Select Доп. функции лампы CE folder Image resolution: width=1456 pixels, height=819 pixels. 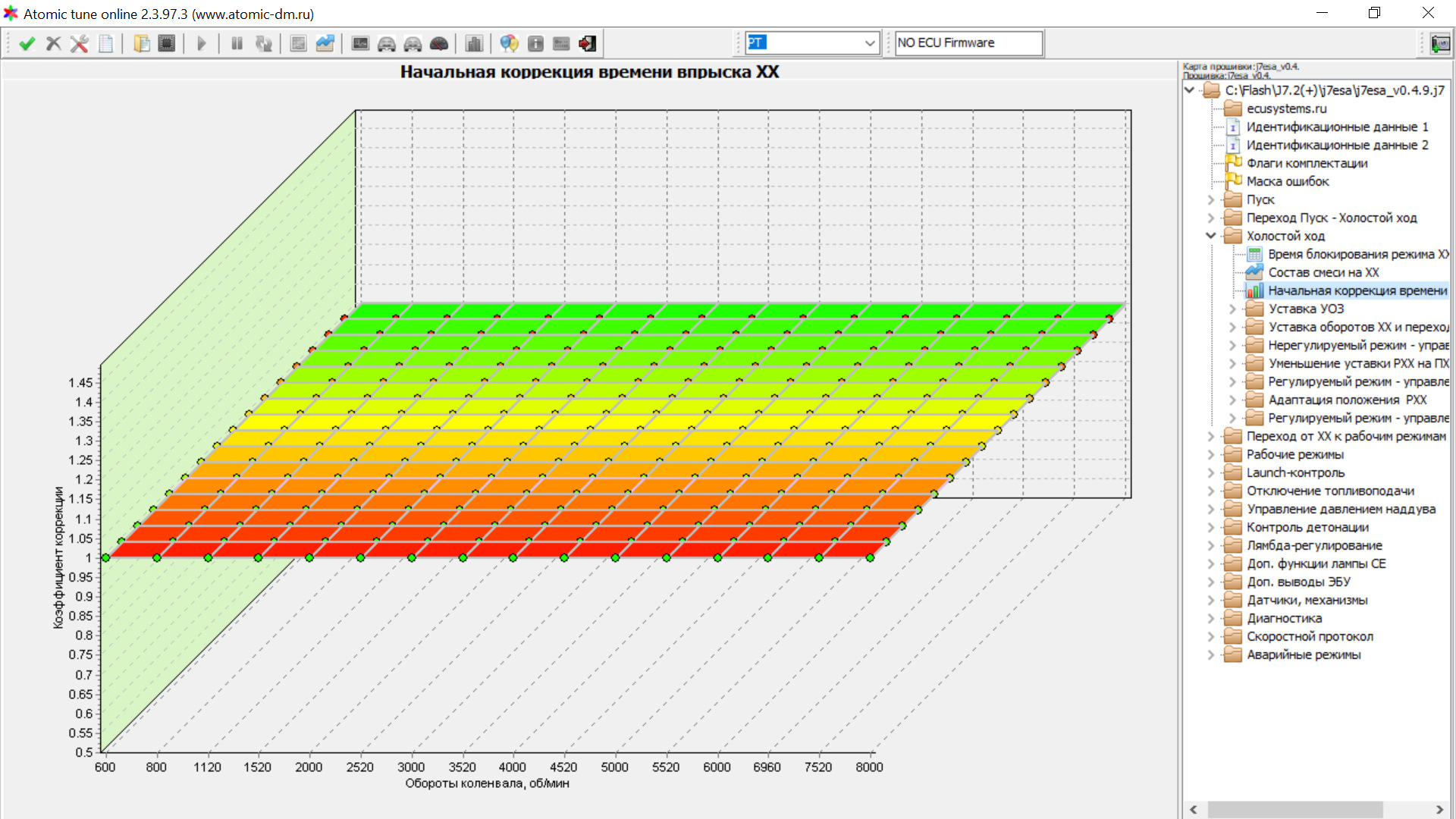[x=1316, y=563]
